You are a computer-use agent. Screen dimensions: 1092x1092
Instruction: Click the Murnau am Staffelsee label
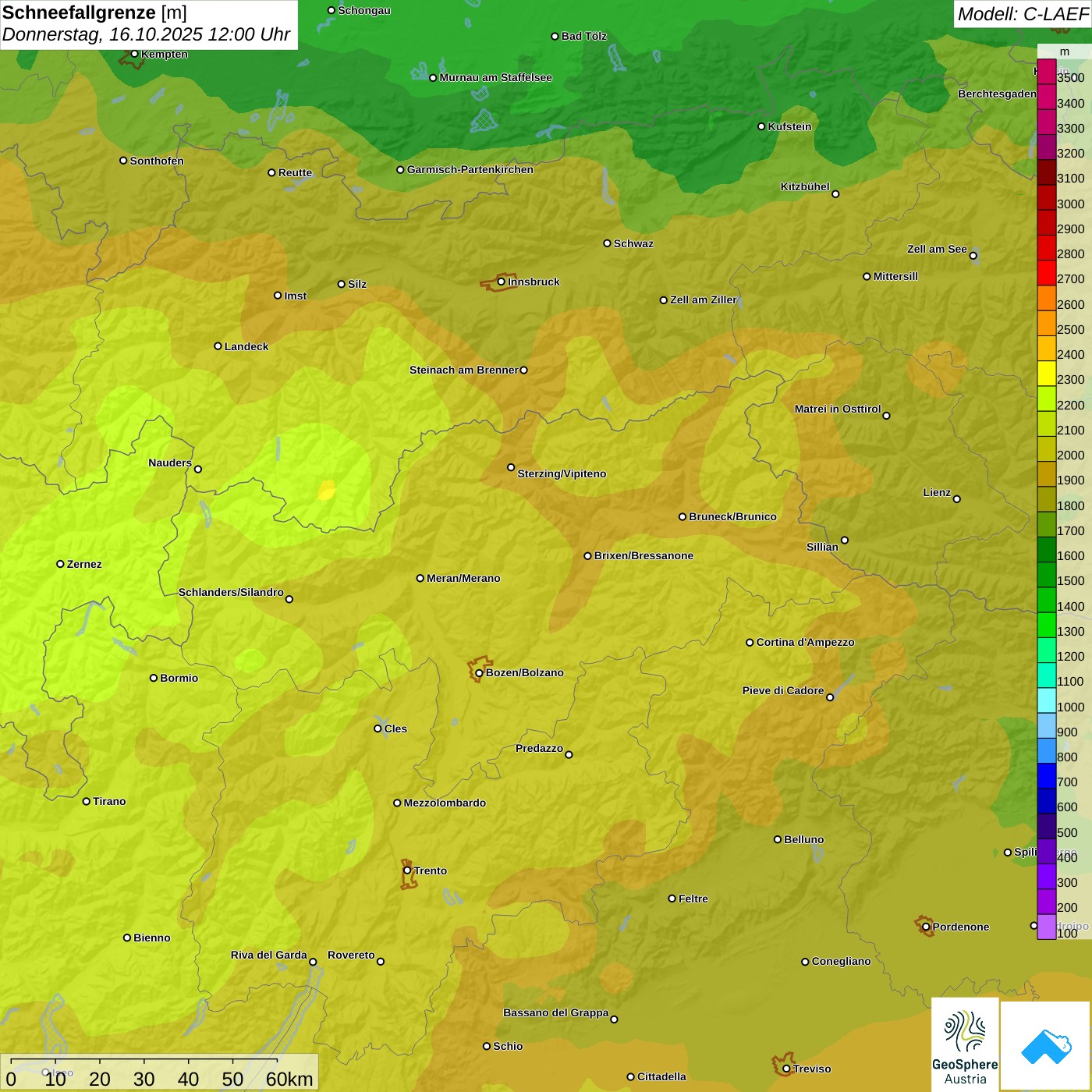[495, 77]
